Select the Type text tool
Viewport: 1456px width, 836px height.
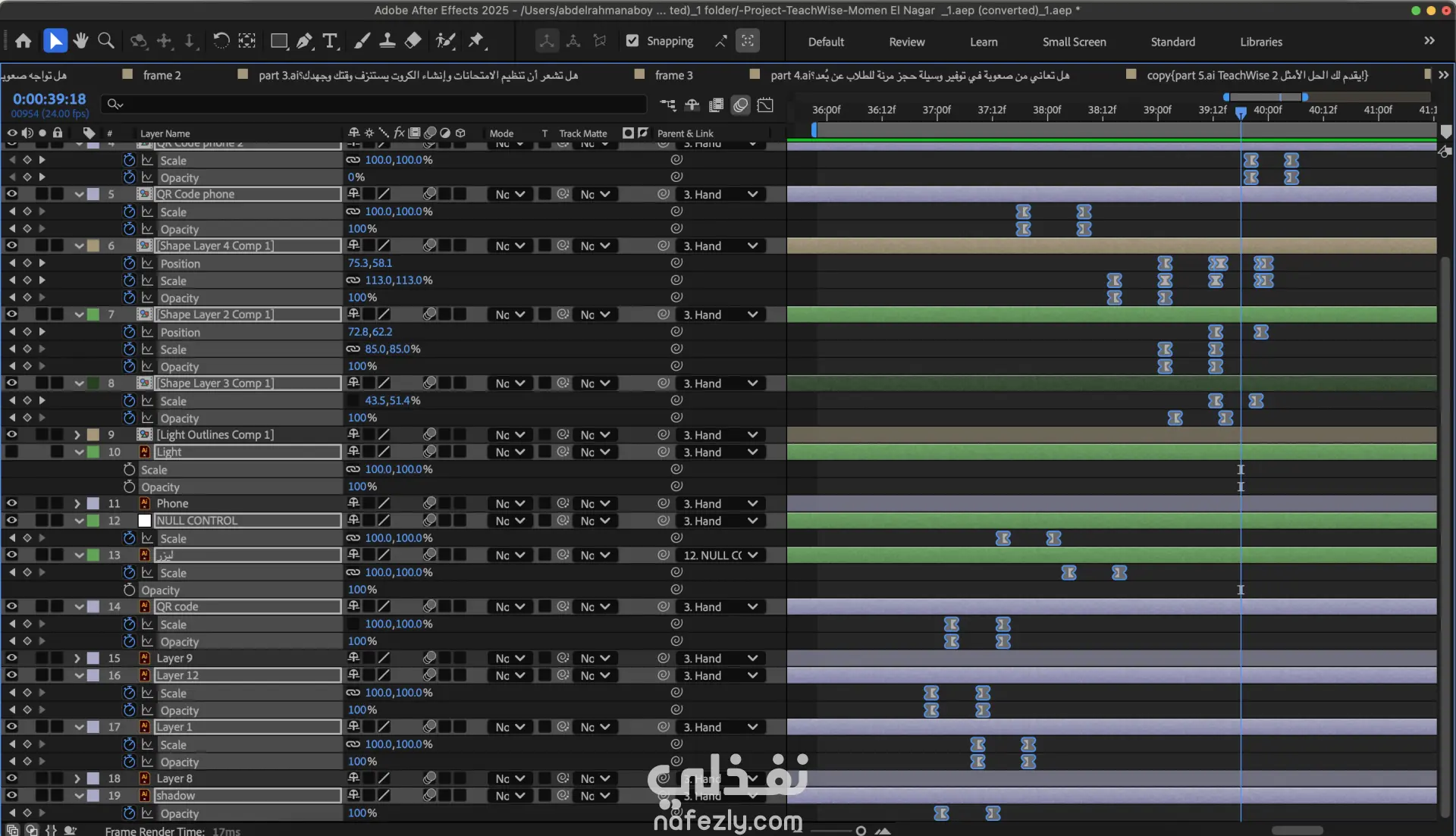point(330,41)
